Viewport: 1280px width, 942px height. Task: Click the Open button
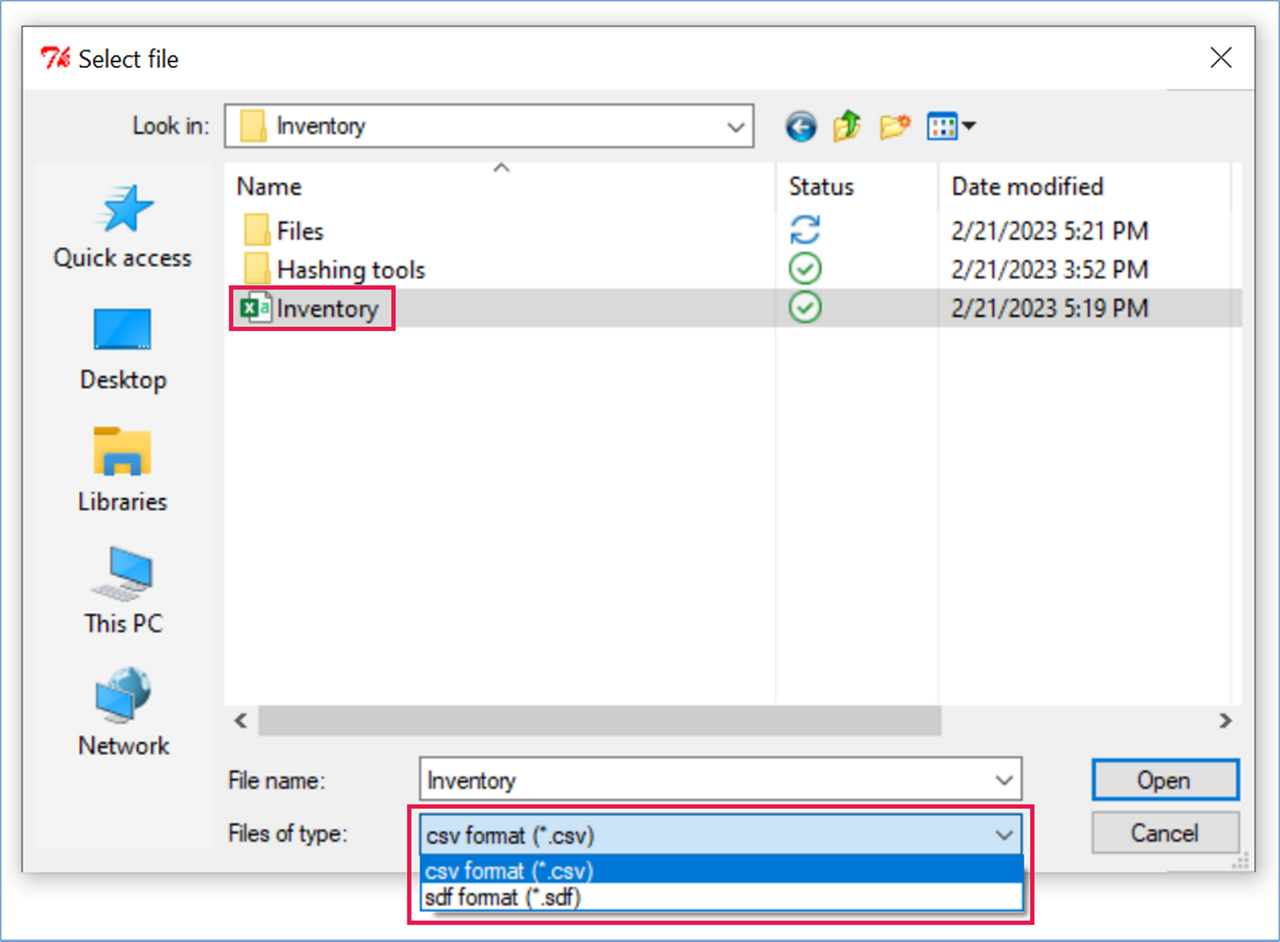coord(1164,780)
